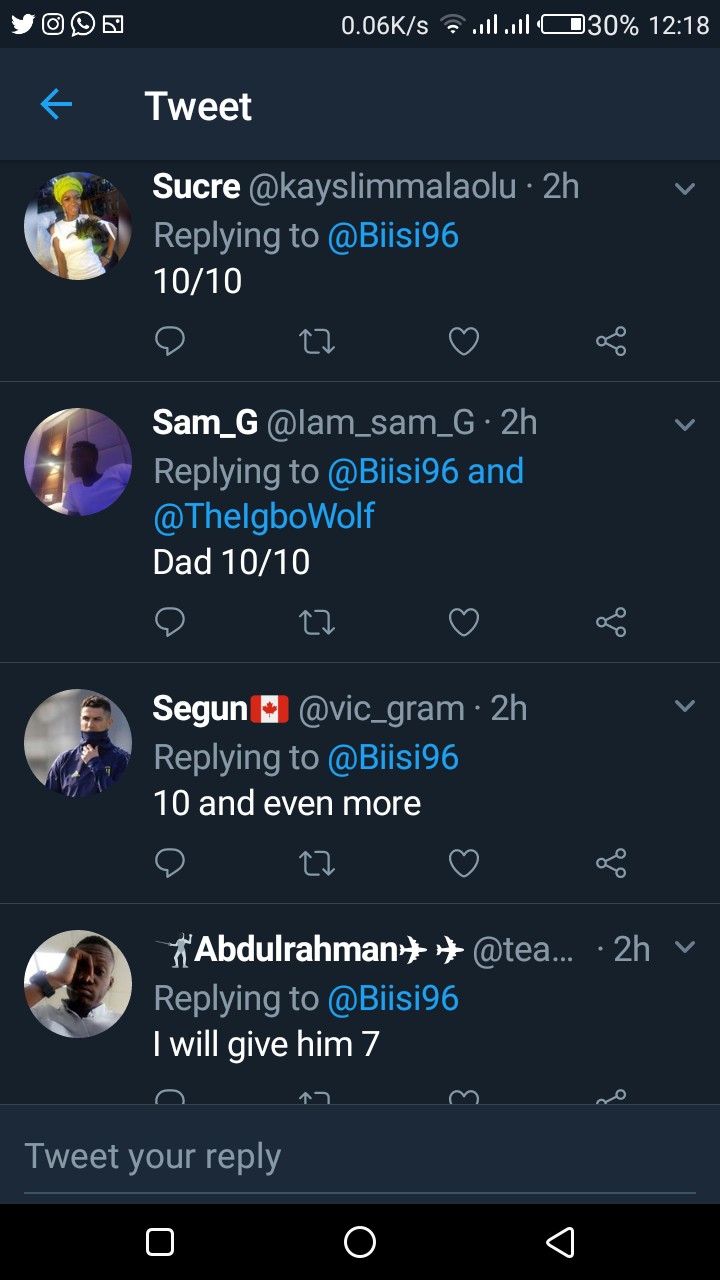Reply to Segun's tweet with comment icon
Viewport: 720px width, 1280px height.
point(170,862)
